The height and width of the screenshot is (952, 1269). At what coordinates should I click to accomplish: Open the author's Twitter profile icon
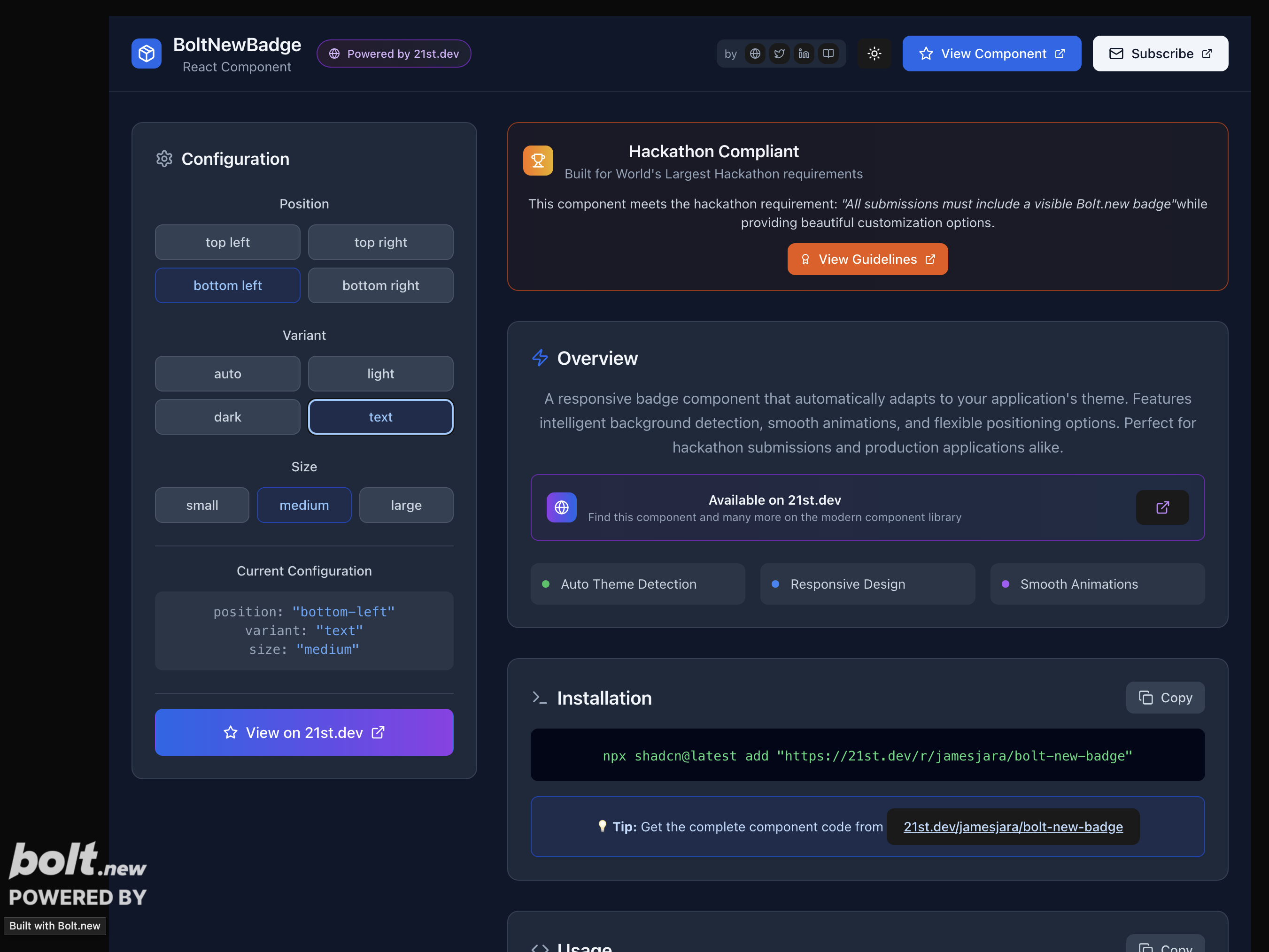pos(779,54)
